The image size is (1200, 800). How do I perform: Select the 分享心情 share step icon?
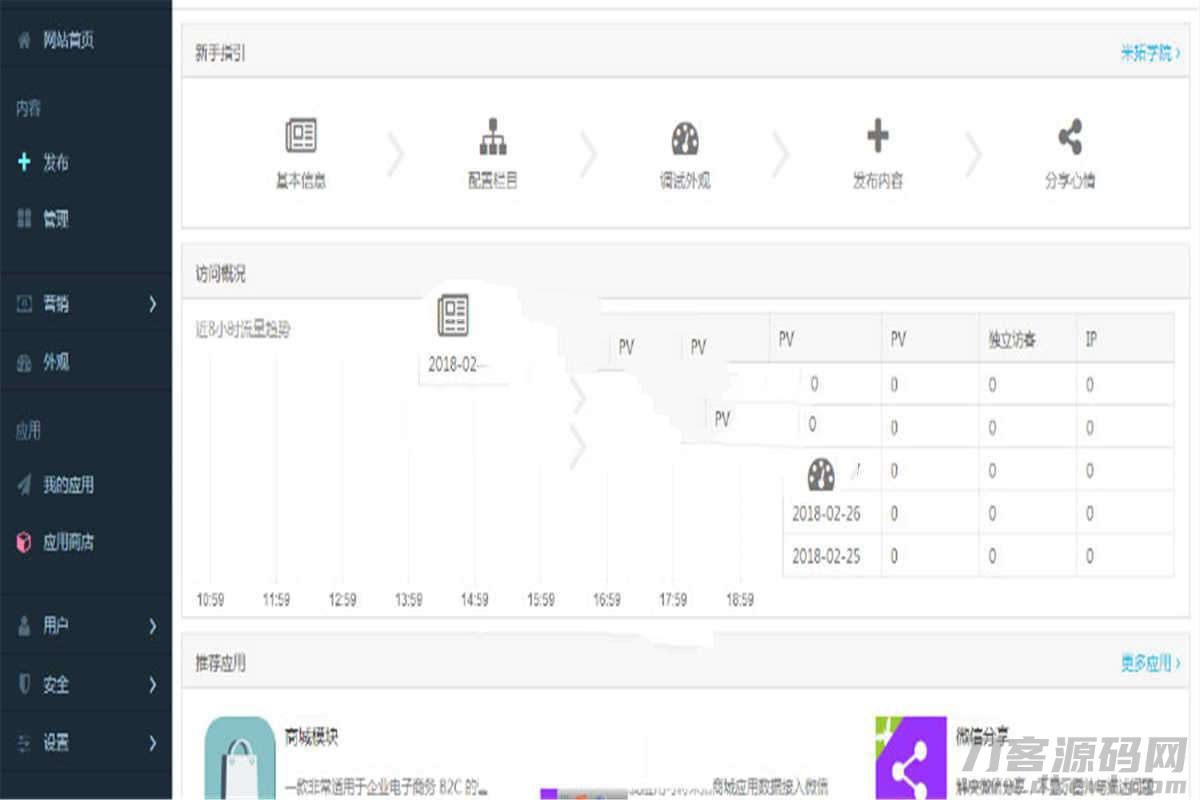[x=1068, y=133]
